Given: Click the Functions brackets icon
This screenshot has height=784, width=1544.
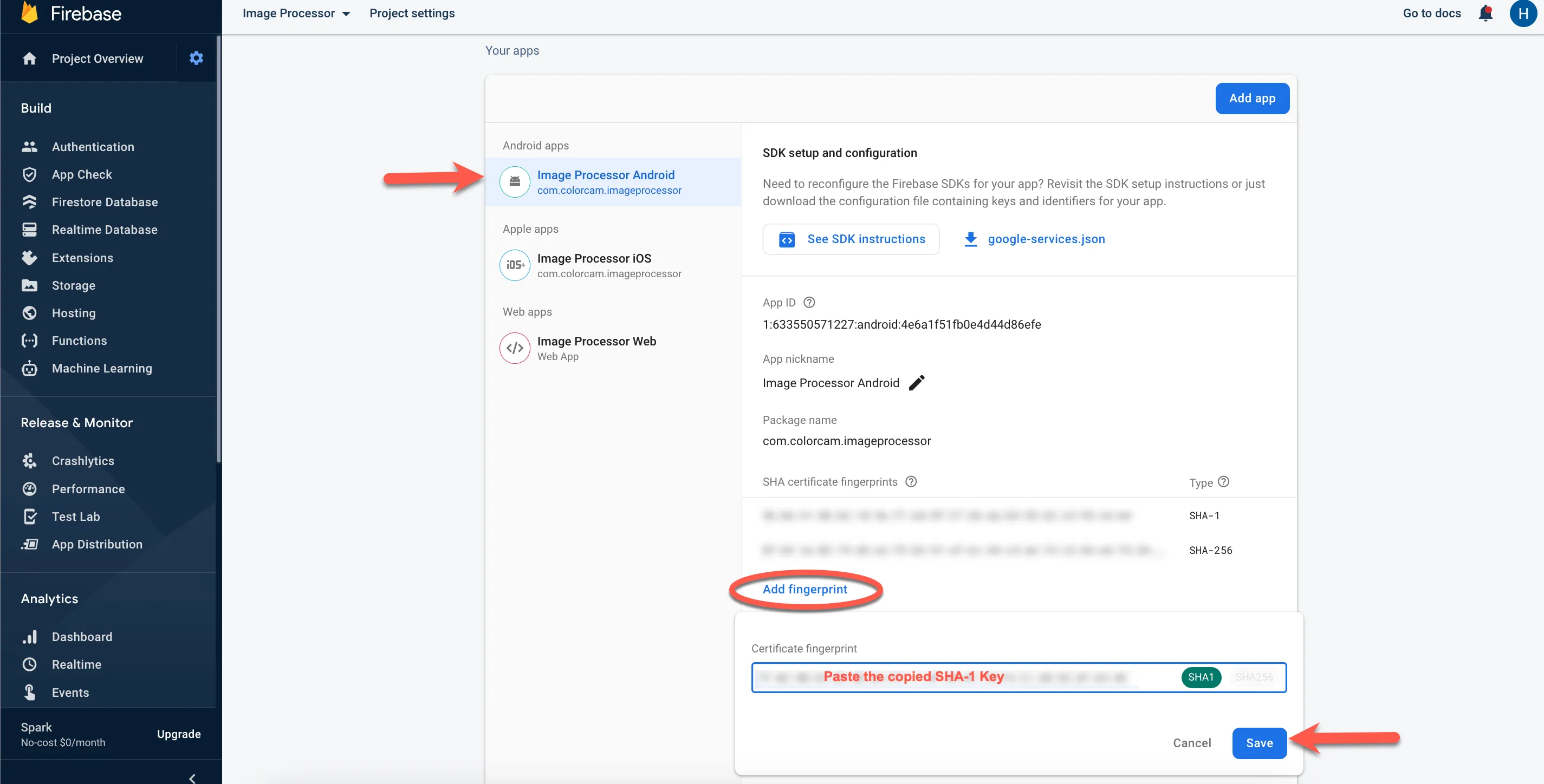Looking at the screenshot, I should point(29,340).
